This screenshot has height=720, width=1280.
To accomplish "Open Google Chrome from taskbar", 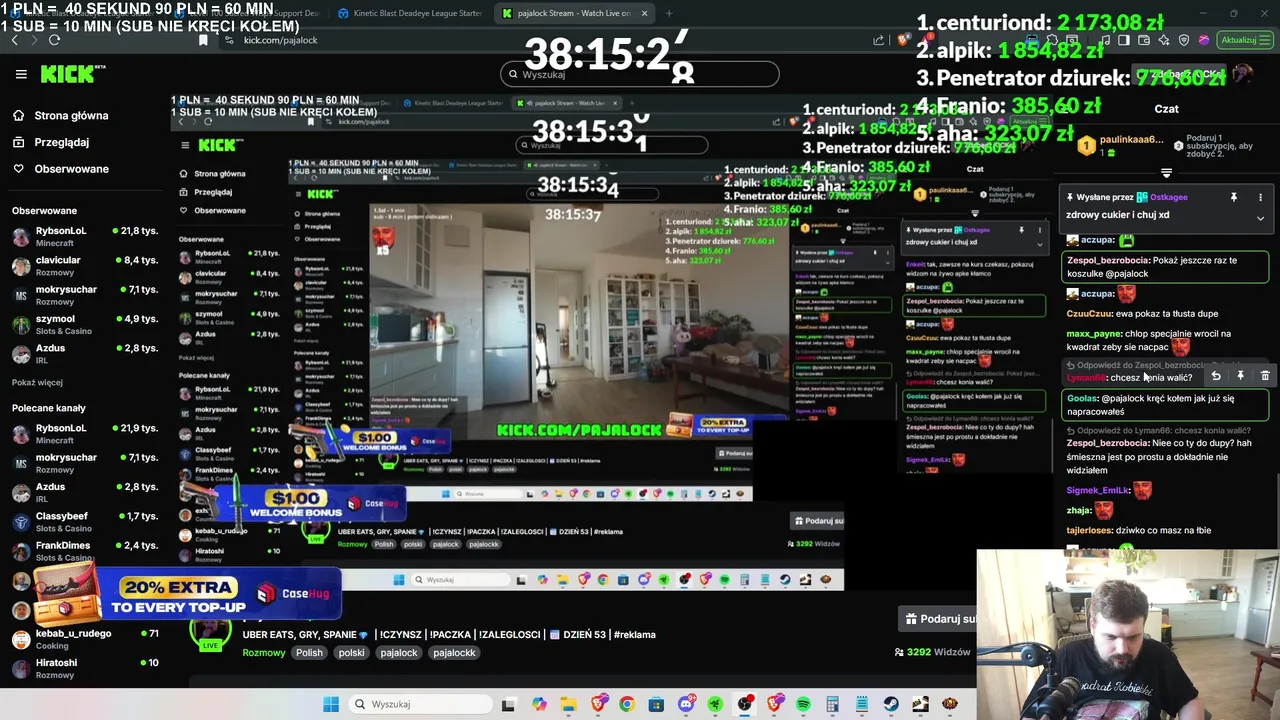I will click(x=627, y=704).
